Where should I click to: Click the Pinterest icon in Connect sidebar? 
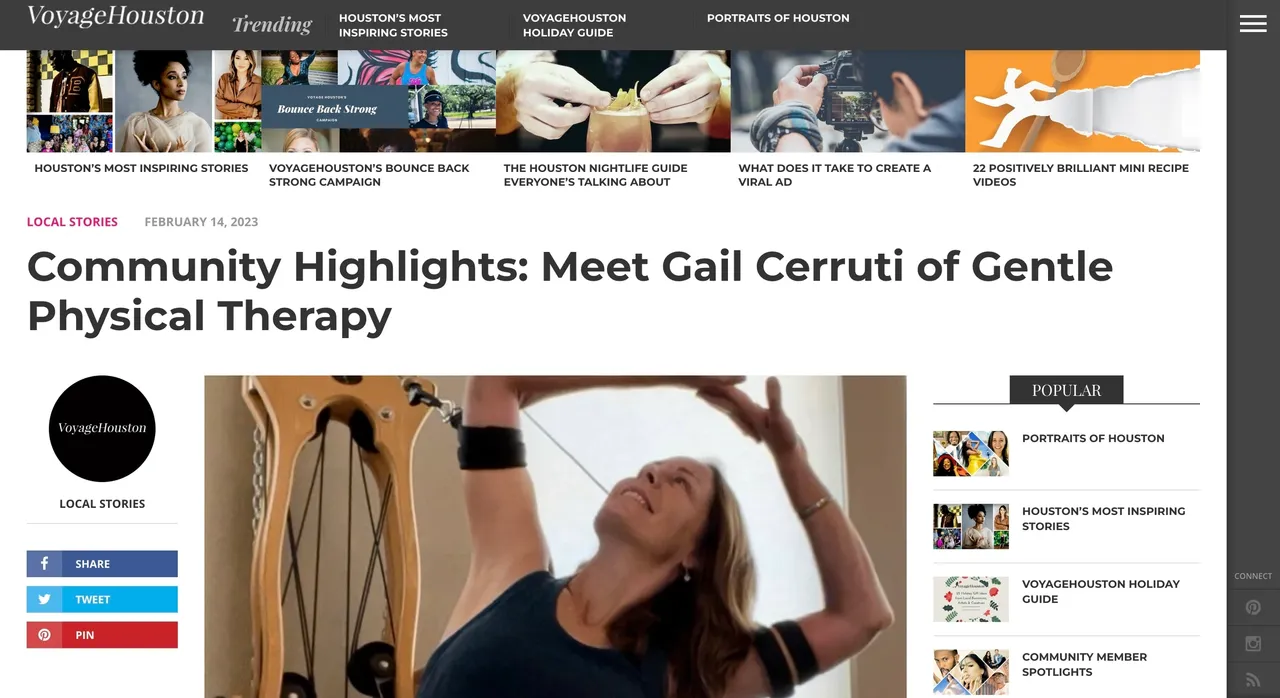1253,607
